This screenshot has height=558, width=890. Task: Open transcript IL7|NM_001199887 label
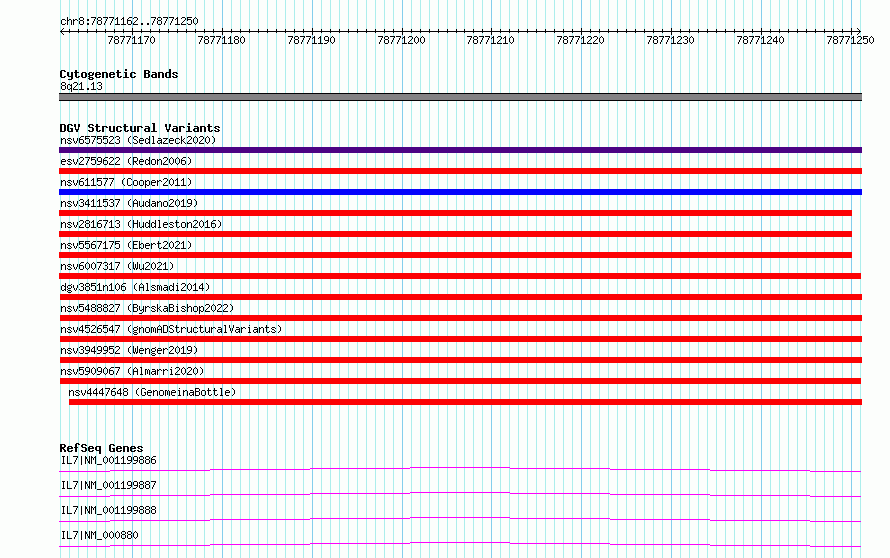pyautogui.click(x=108, y=485)
